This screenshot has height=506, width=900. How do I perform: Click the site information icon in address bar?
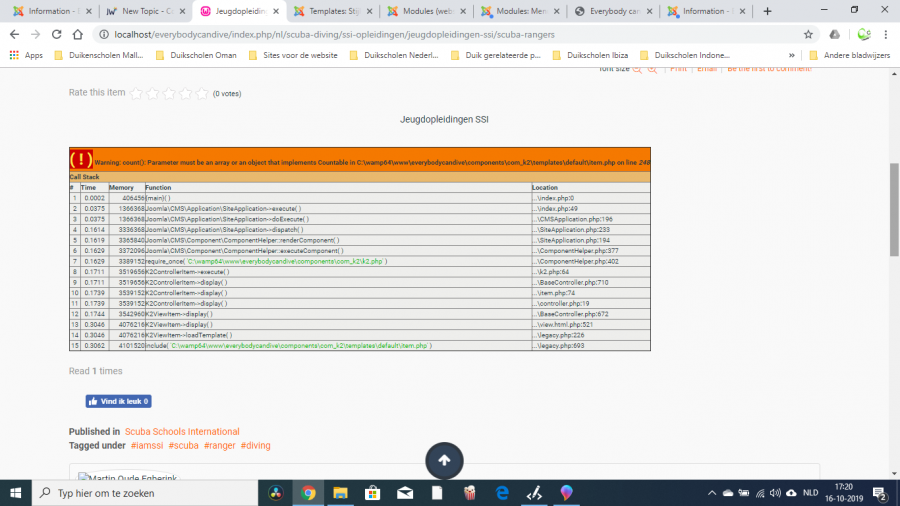(x=104, y=34)
